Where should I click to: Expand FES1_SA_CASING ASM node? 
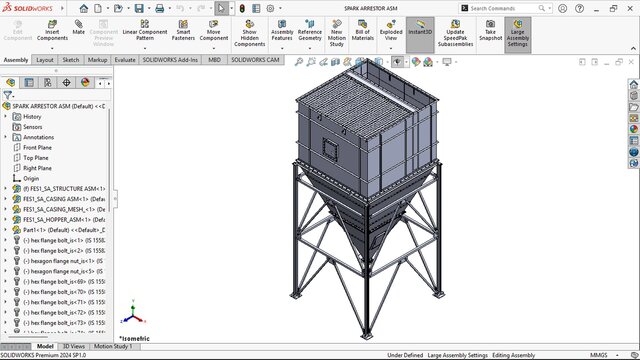(x=5, y=199)
